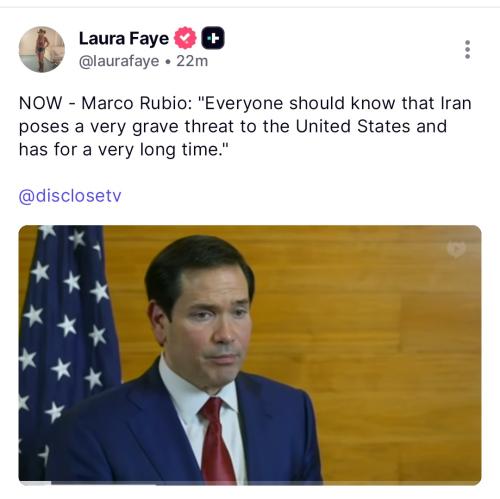Click the faint heart watermark in video

tap(456, 249)
